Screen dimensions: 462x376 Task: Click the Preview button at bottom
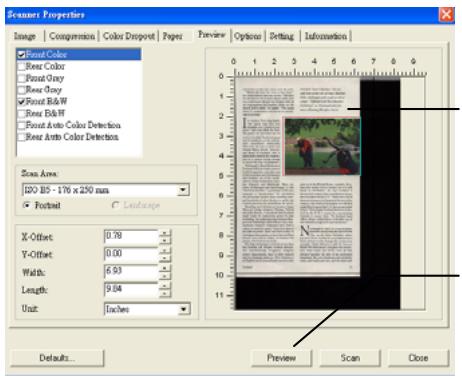point(282,358)
